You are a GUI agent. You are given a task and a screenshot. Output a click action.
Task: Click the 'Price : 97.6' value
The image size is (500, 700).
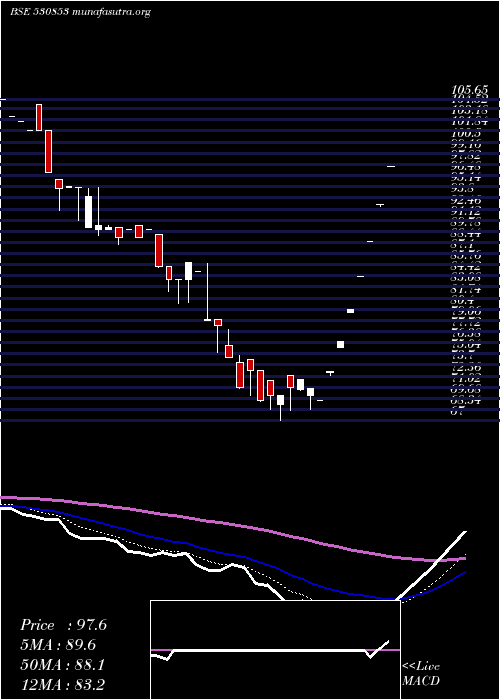(63, 625)
